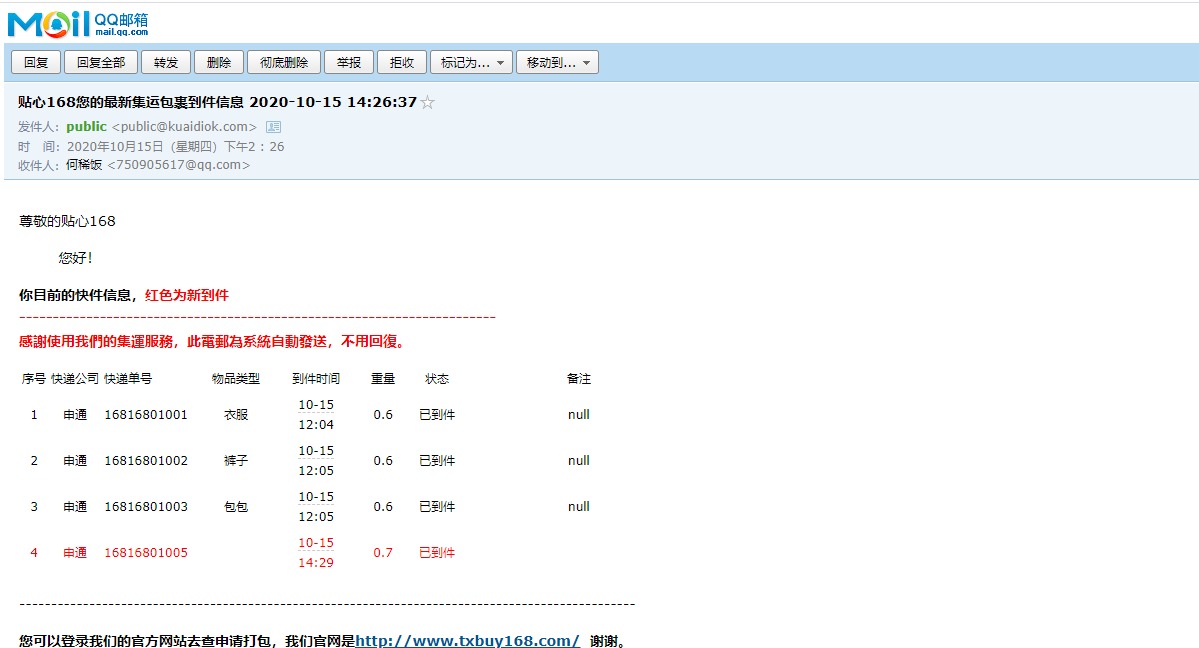
Task: Click the QQ Mail logo
Action: (x=77, y=22)
